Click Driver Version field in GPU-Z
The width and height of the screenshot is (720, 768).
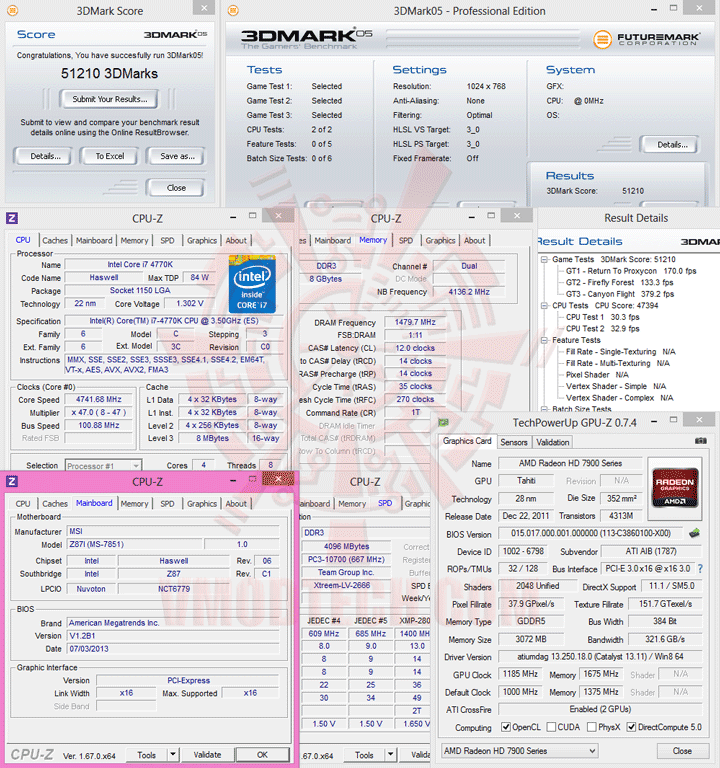(600, 656)
